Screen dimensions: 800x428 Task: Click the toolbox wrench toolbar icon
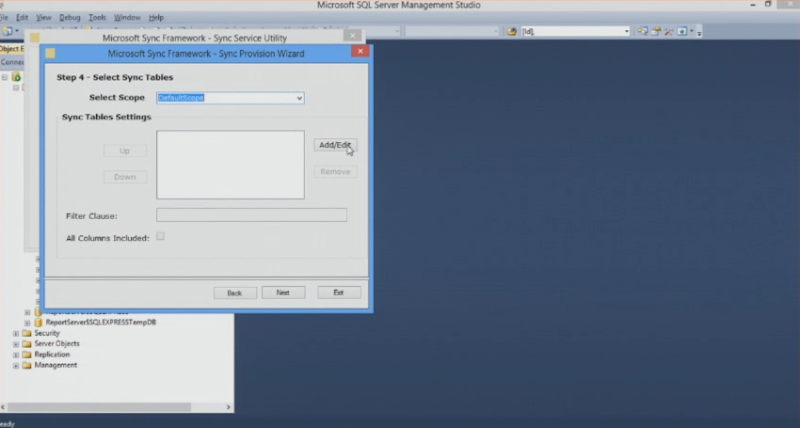pos(668,32)
